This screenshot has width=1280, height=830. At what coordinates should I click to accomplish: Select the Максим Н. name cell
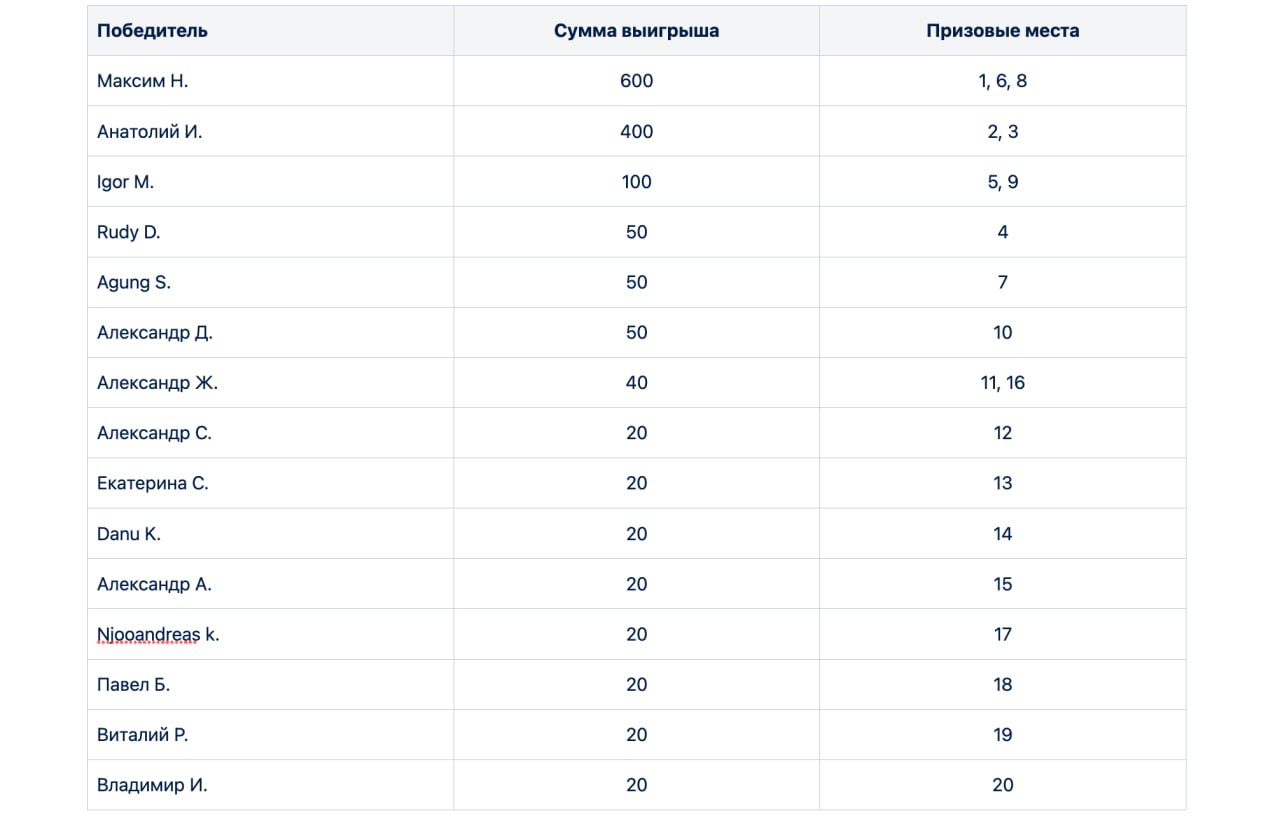point(270,81)
